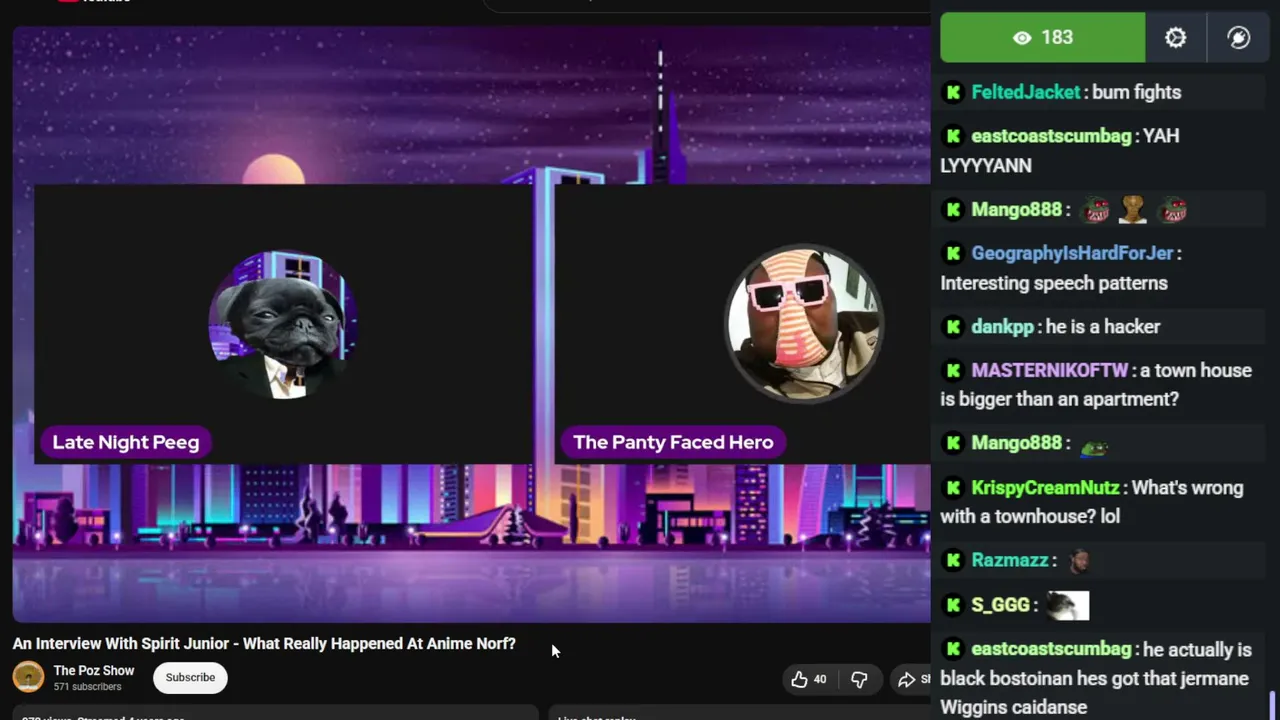This screenshot has height=720, width=1280.
Task: Click last emote in Mango888's three-emote message
Action: [x=1173, y=210]
